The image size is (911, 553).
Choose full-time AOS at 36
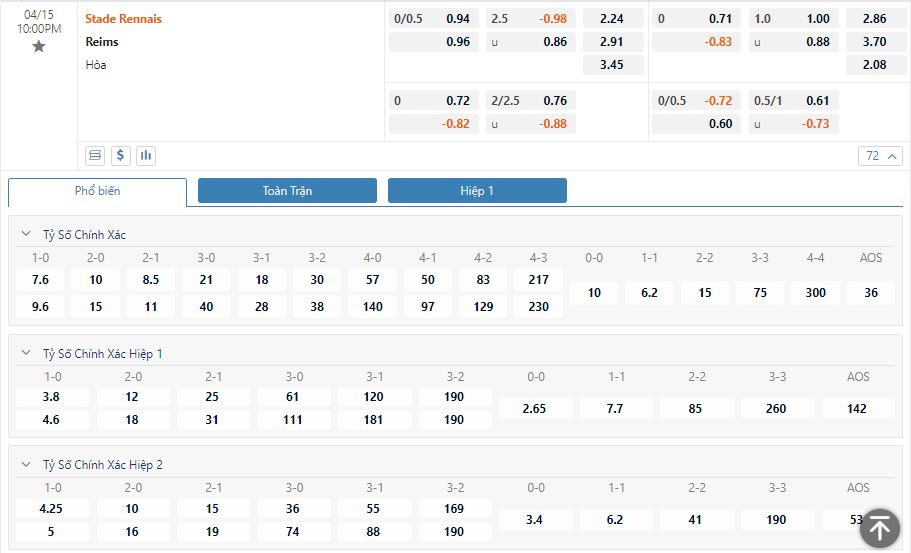871,293
